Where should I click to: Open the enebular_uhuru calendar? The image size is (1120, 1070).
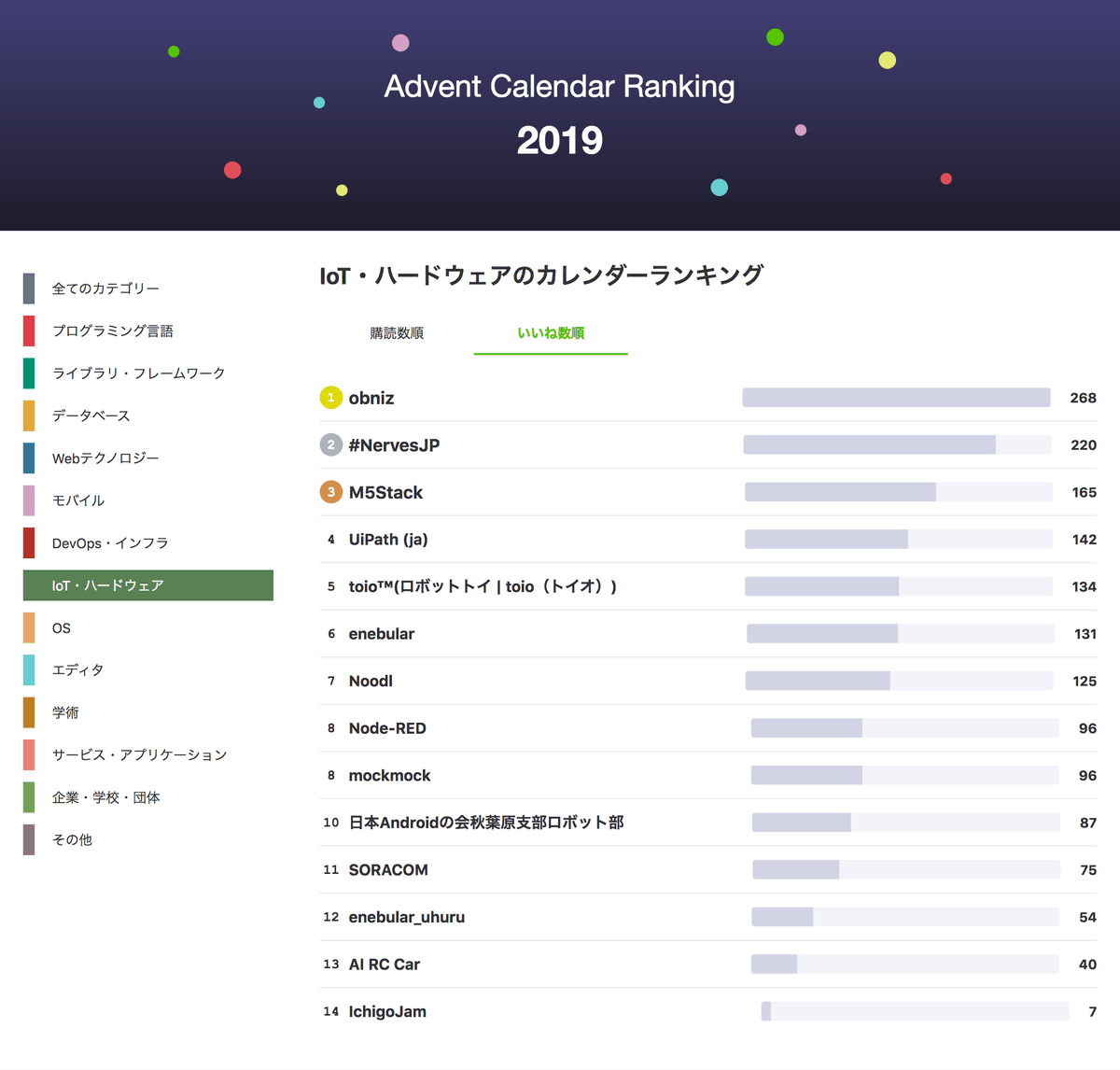pyautogui.click(x=407, y=918)
